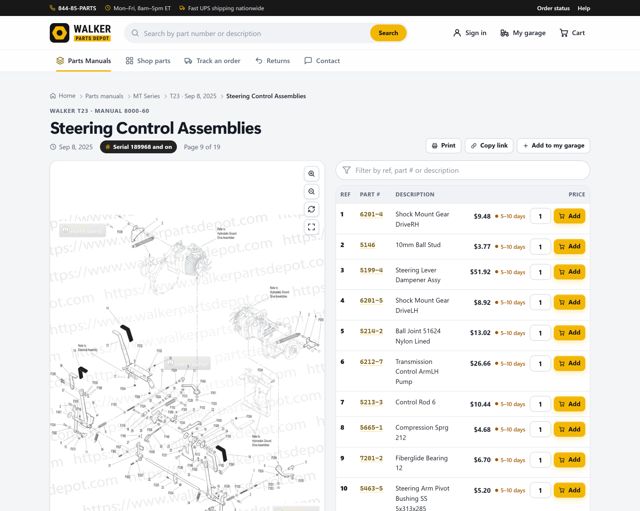Go to MT Series breadcrumb
This screenshot has height=511, width=640.
point(147,96)
